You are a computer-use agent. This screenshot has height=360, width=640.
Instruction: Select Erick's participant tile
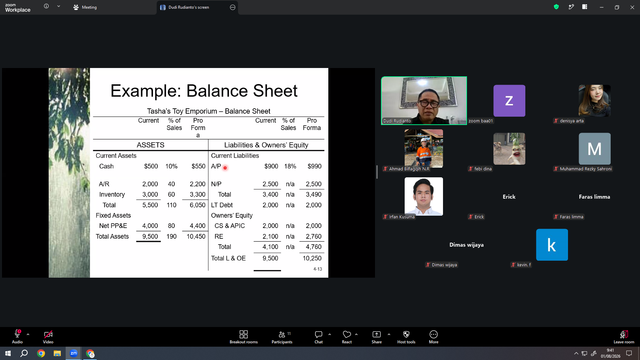509,197
